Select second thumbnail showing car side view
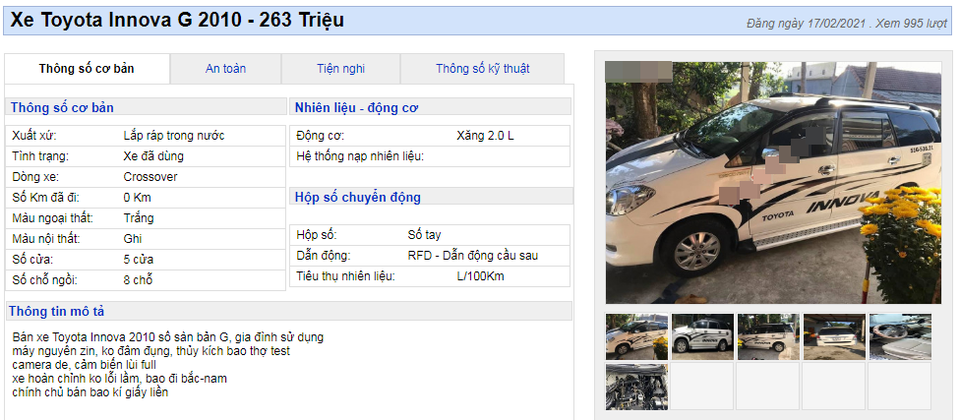Screen dimensions: 960x420 click(702, 337)
